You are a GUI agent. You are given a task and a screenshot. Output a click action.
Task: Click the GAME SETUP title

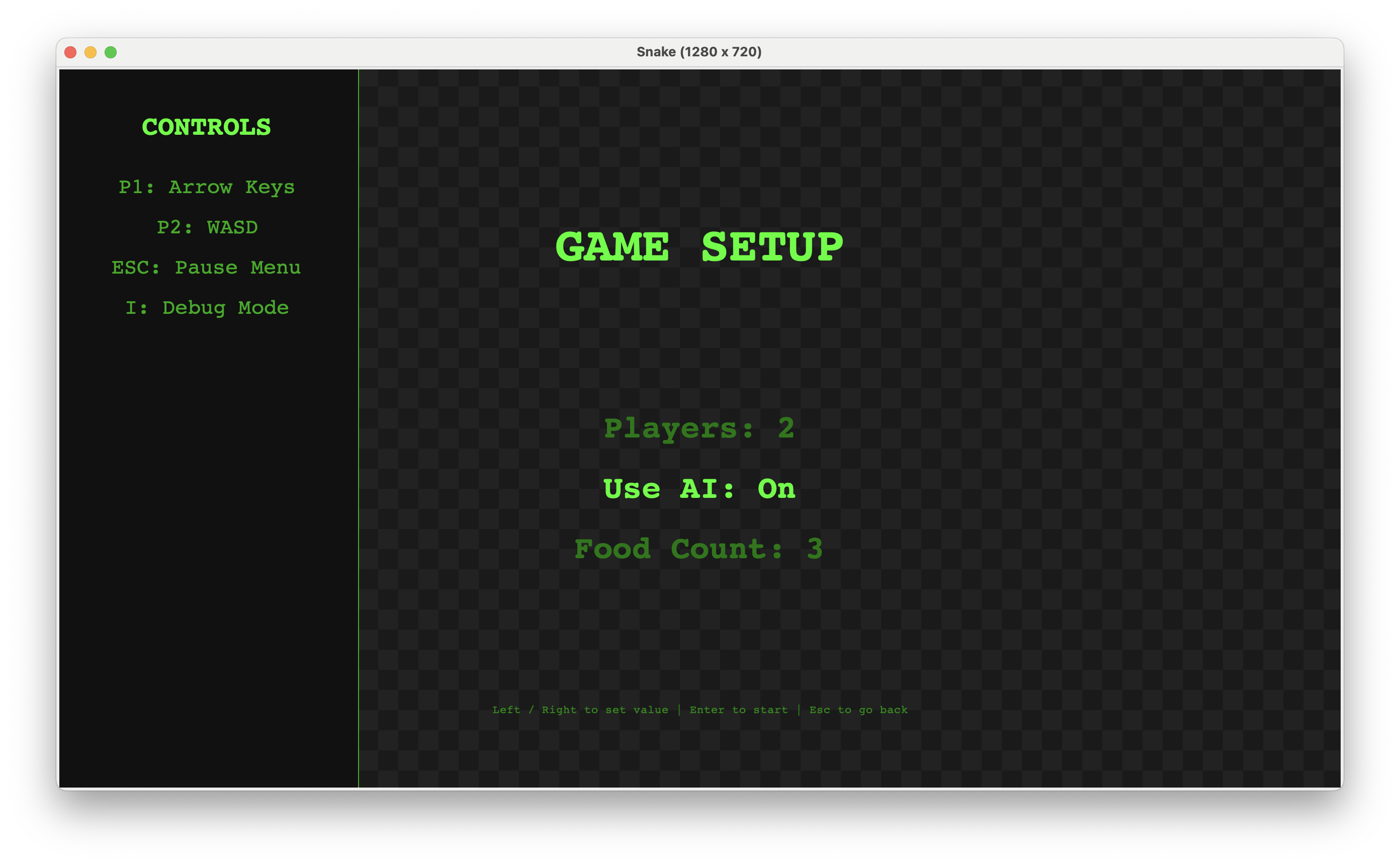tap(699, 247)
